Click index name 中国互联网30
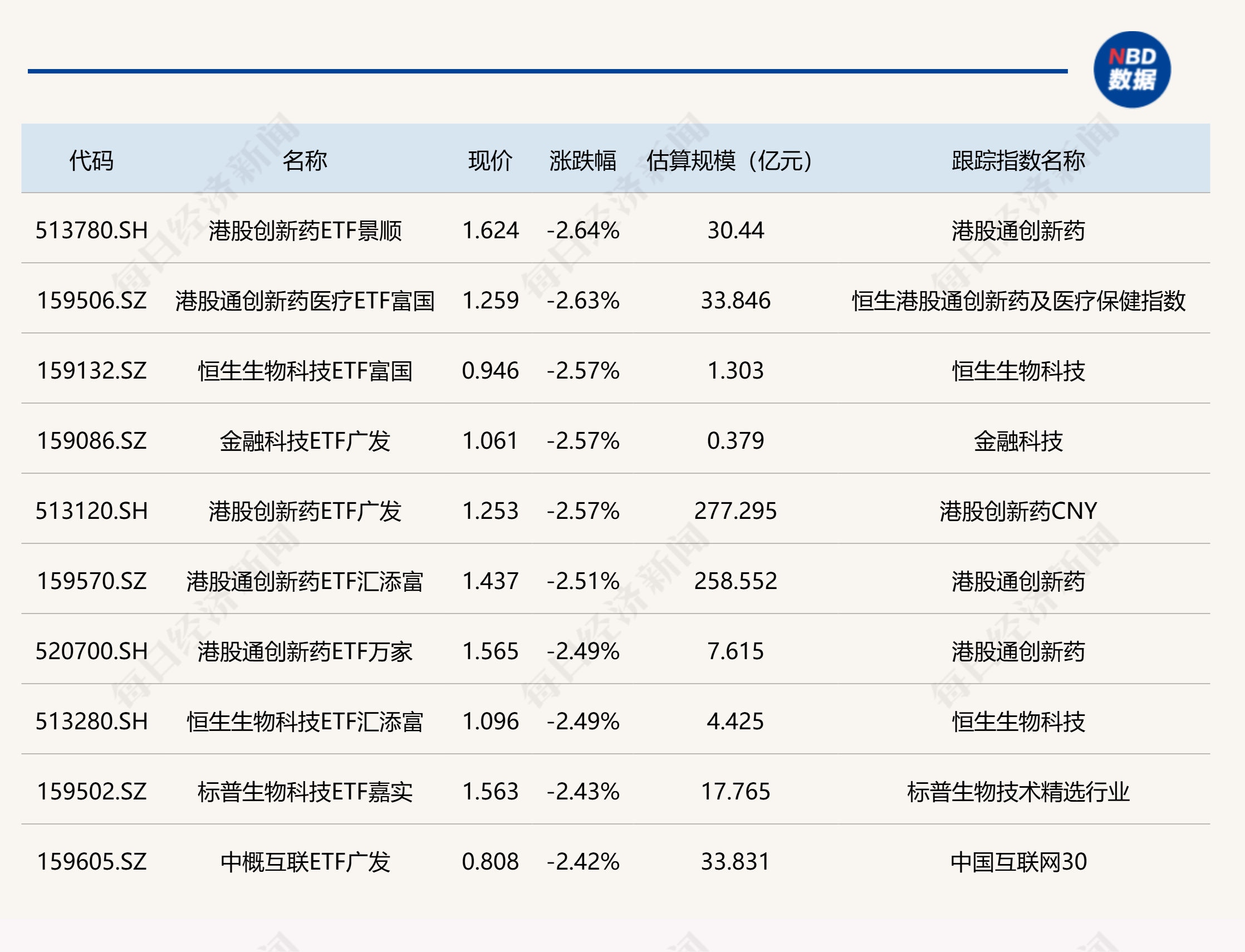1245x952 pixels. point(1018,862)
